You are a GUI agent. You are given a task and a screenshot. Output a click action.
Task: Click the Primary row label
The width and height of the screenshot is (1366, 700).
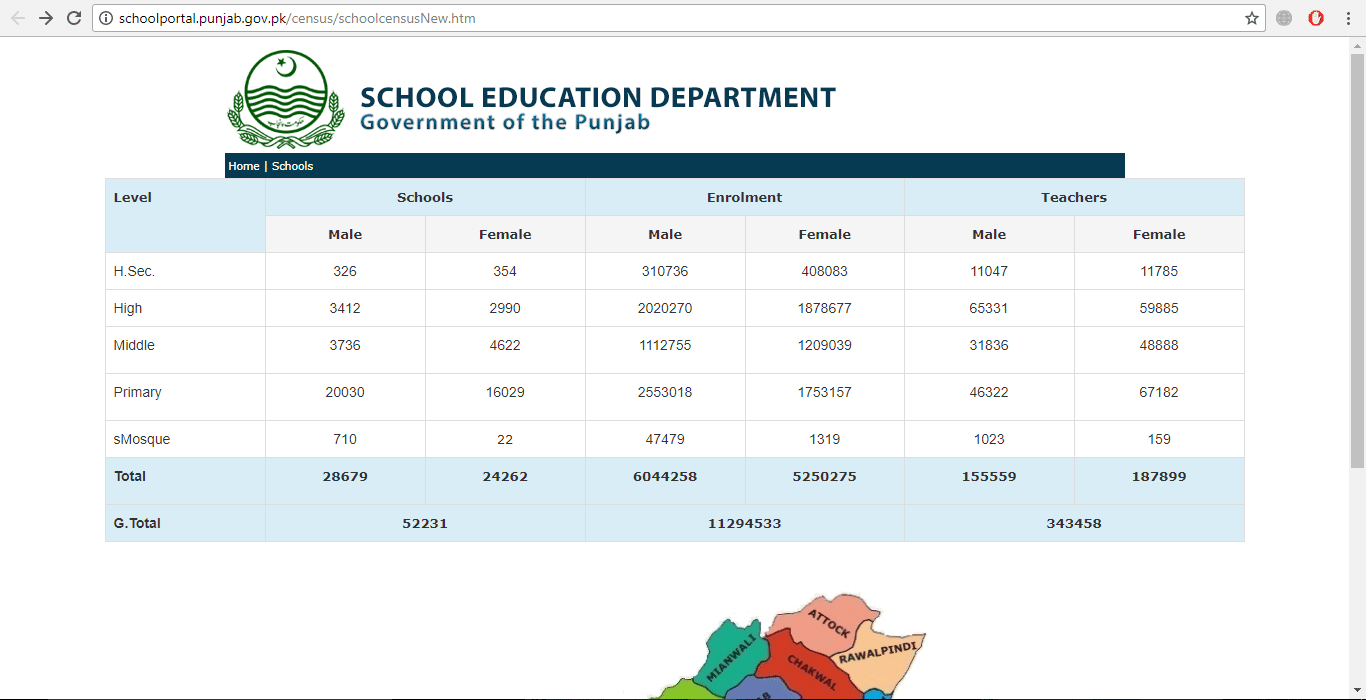[137, 392]
